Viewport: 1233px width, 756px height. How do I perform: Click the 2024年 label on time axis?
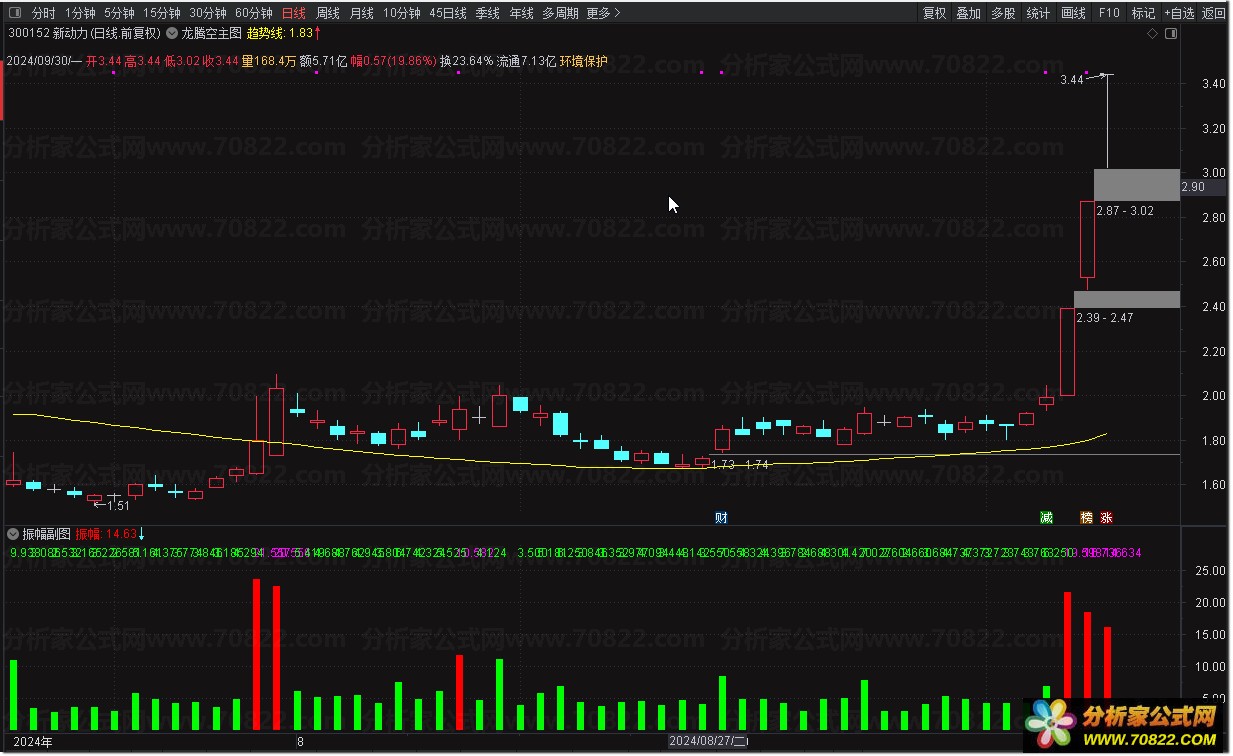tap(34, 742)
